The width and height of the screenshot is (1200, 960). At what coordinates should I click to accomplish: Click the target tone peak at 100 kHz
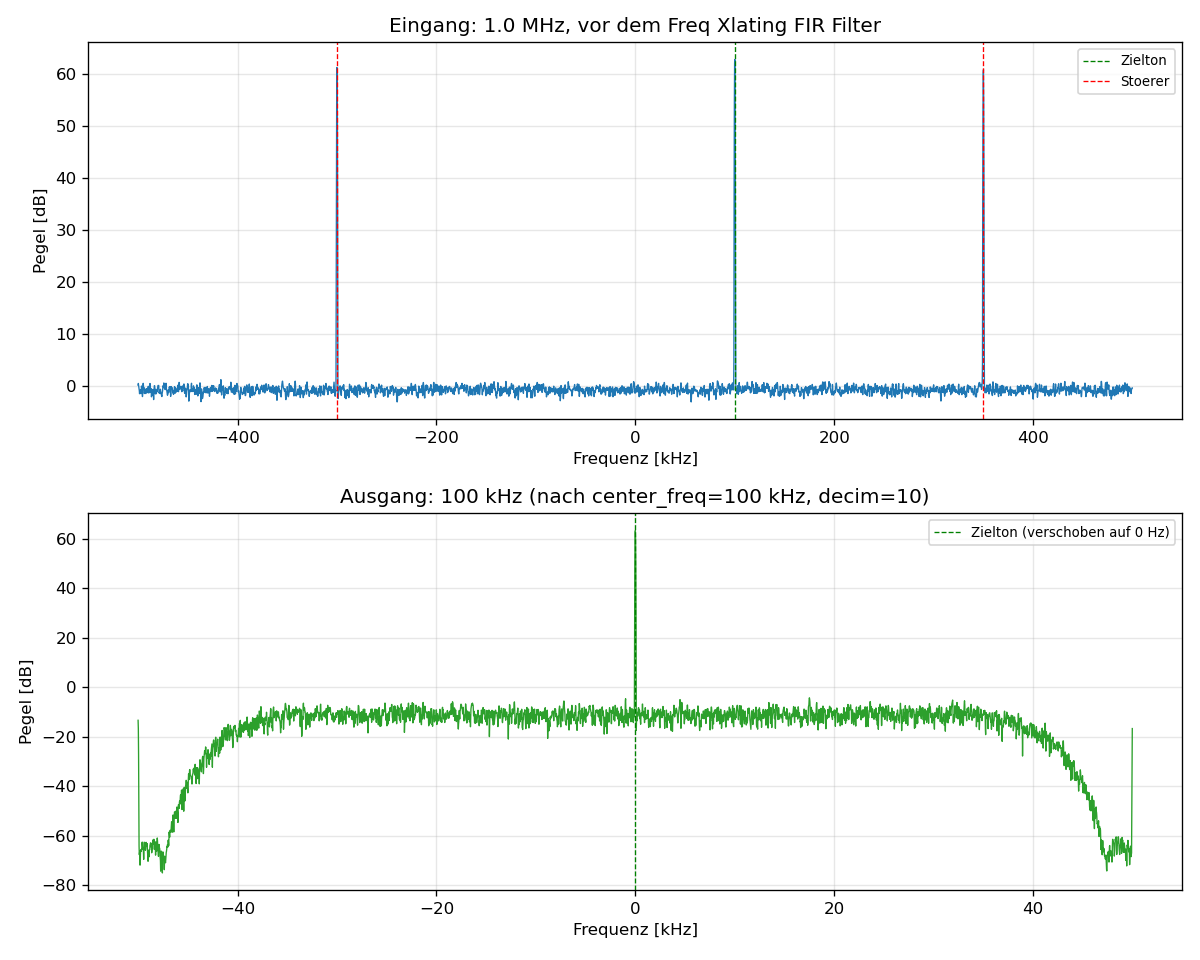coord(735,60)
